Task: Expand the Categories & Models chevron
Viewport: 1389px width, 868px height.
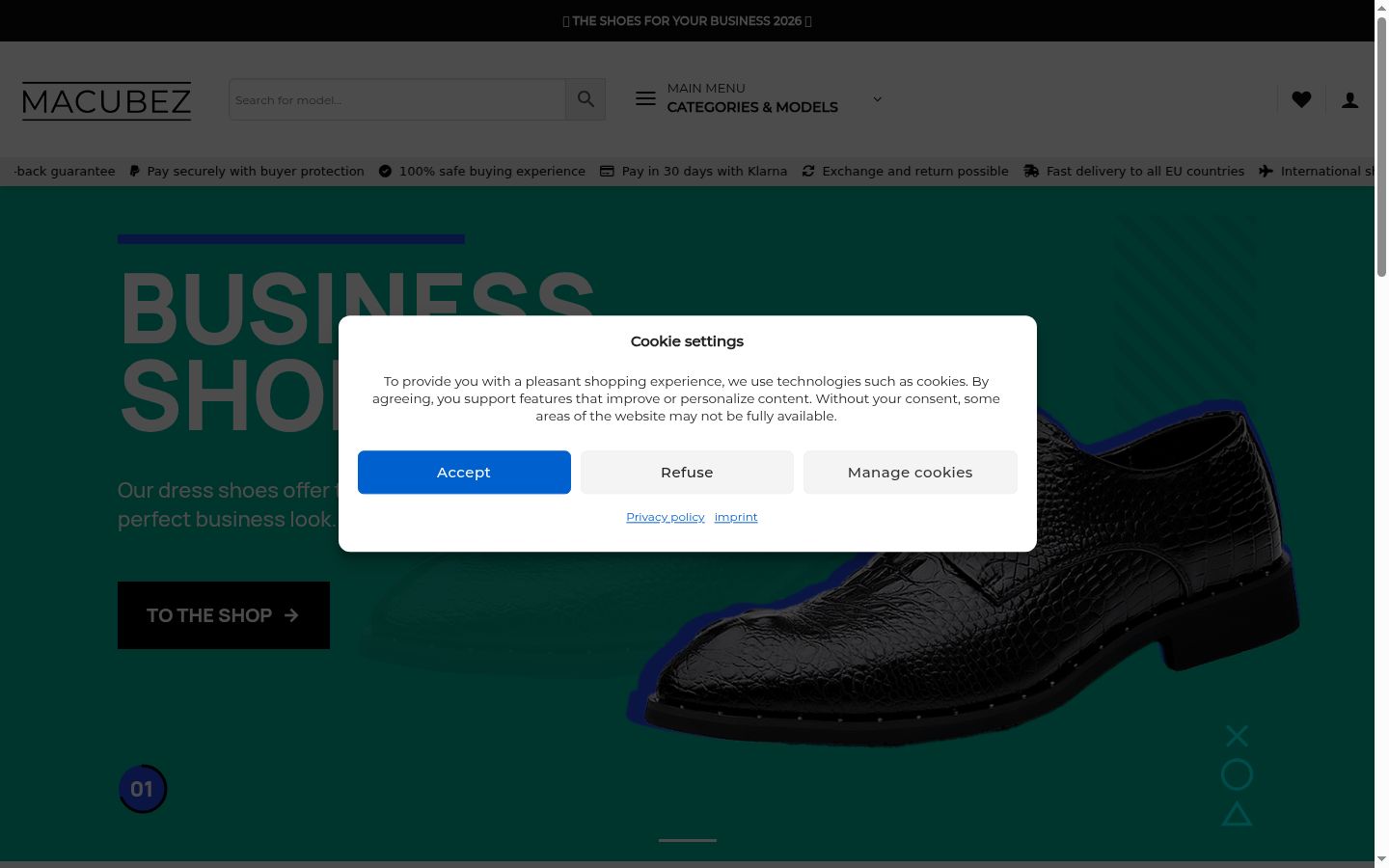Action: click(877, 98)
